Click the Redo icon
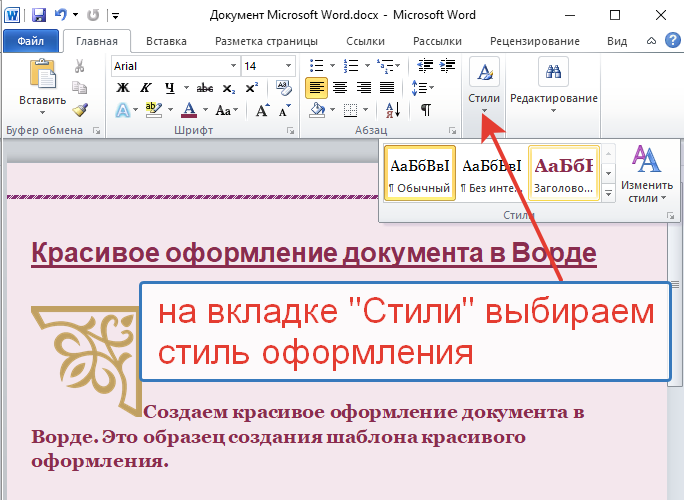This screenshot has height=500, width=684. 92,15
